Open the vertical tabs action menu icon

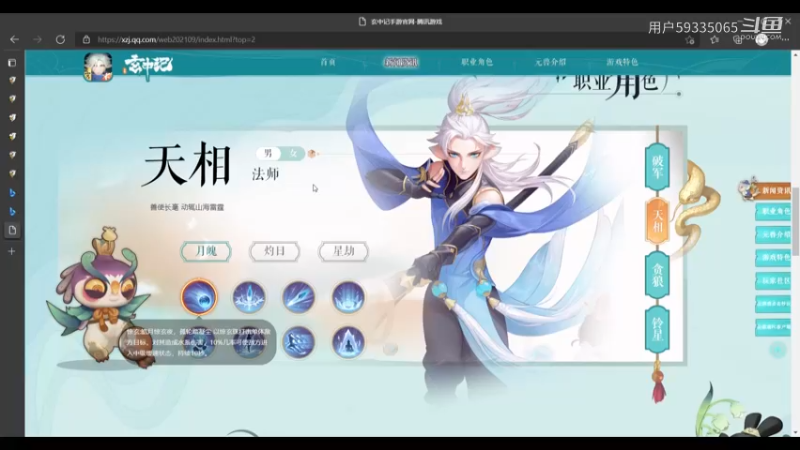tap(12, 63)
